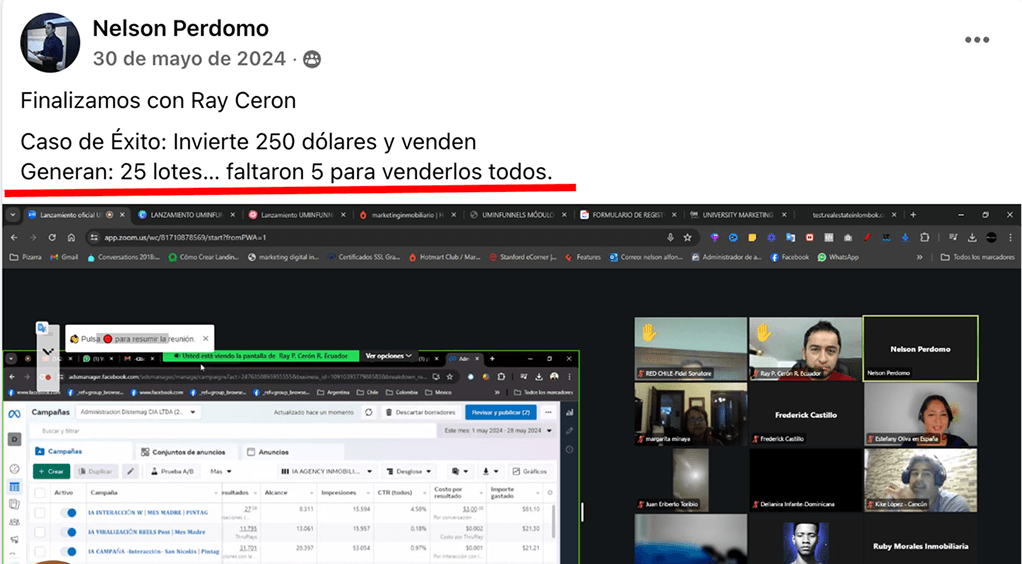Viewport: 1022px width, 564px height.
Task: Click the pencil edit icon beside Duplicar
Action: [130, 472]
